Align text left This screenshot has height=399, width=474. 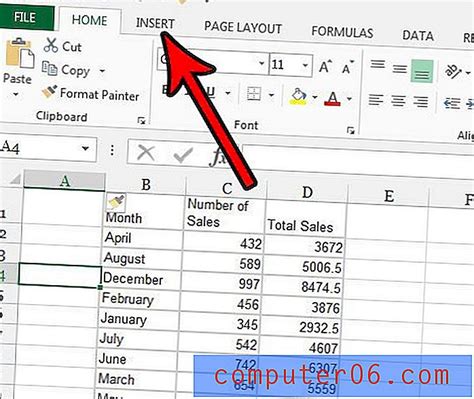[376, 100]
